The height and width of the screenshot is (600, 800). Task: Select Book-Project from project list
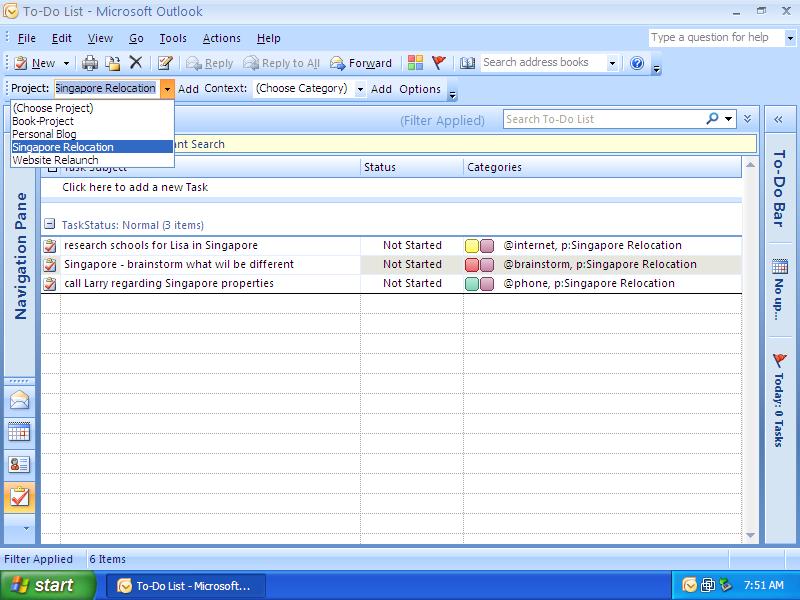tap(92, 121)
